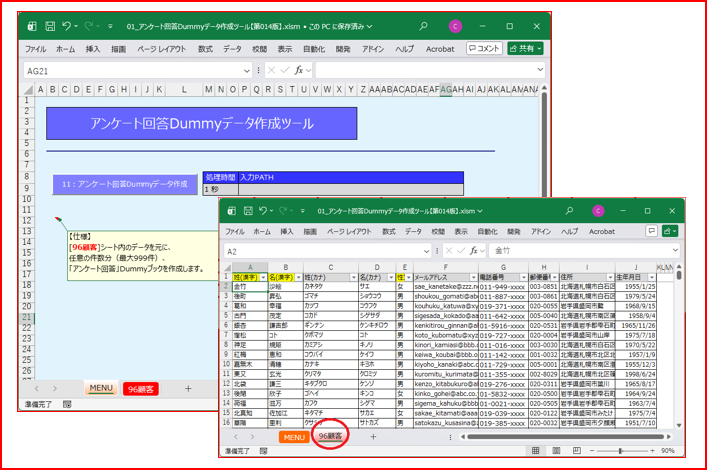The width and height of the screenshot is (707, 470).
Task: Add a new sheet in the front window
Action: pos(373,437)
